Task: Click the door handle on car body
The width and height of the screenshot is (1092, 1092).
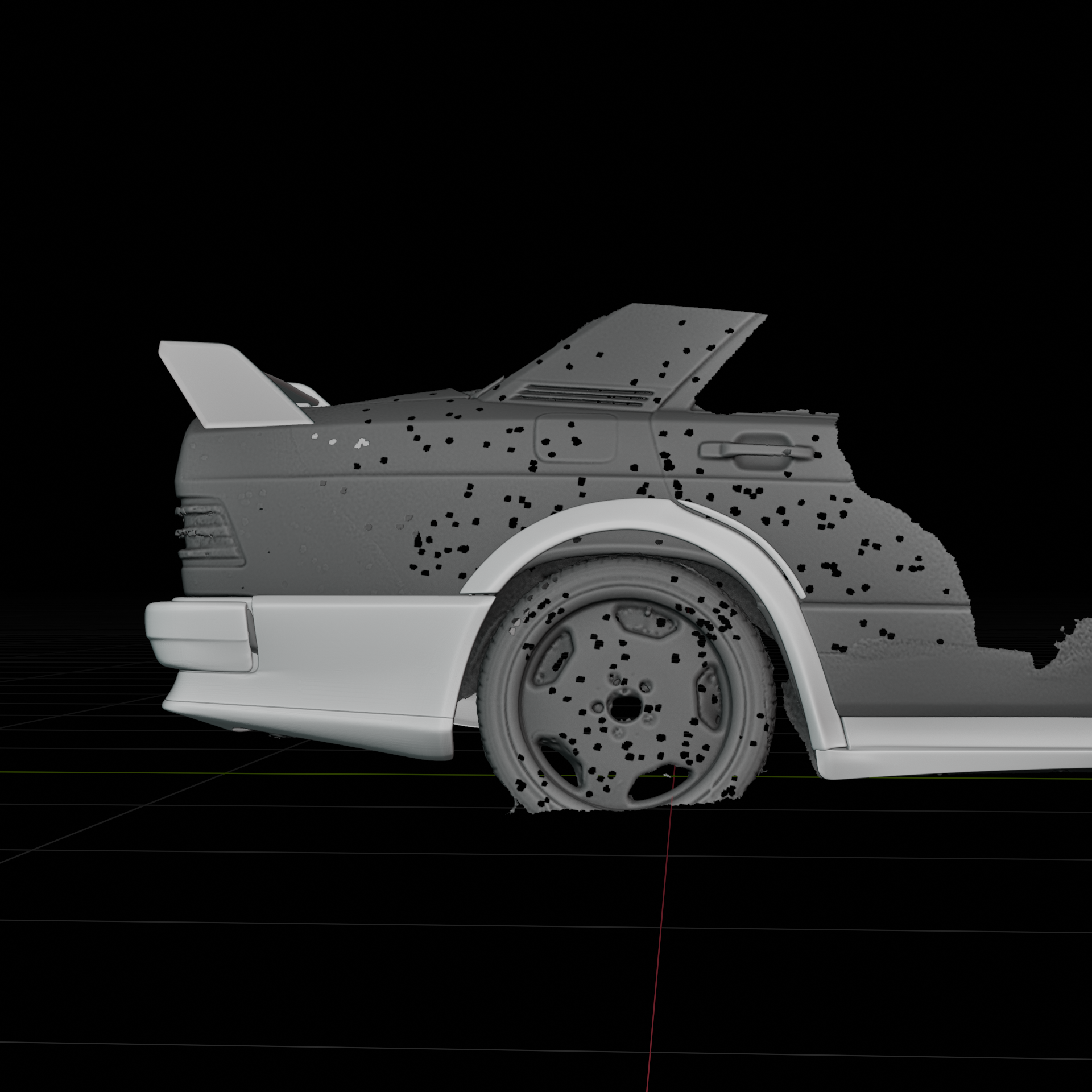Action: (756, 450)
